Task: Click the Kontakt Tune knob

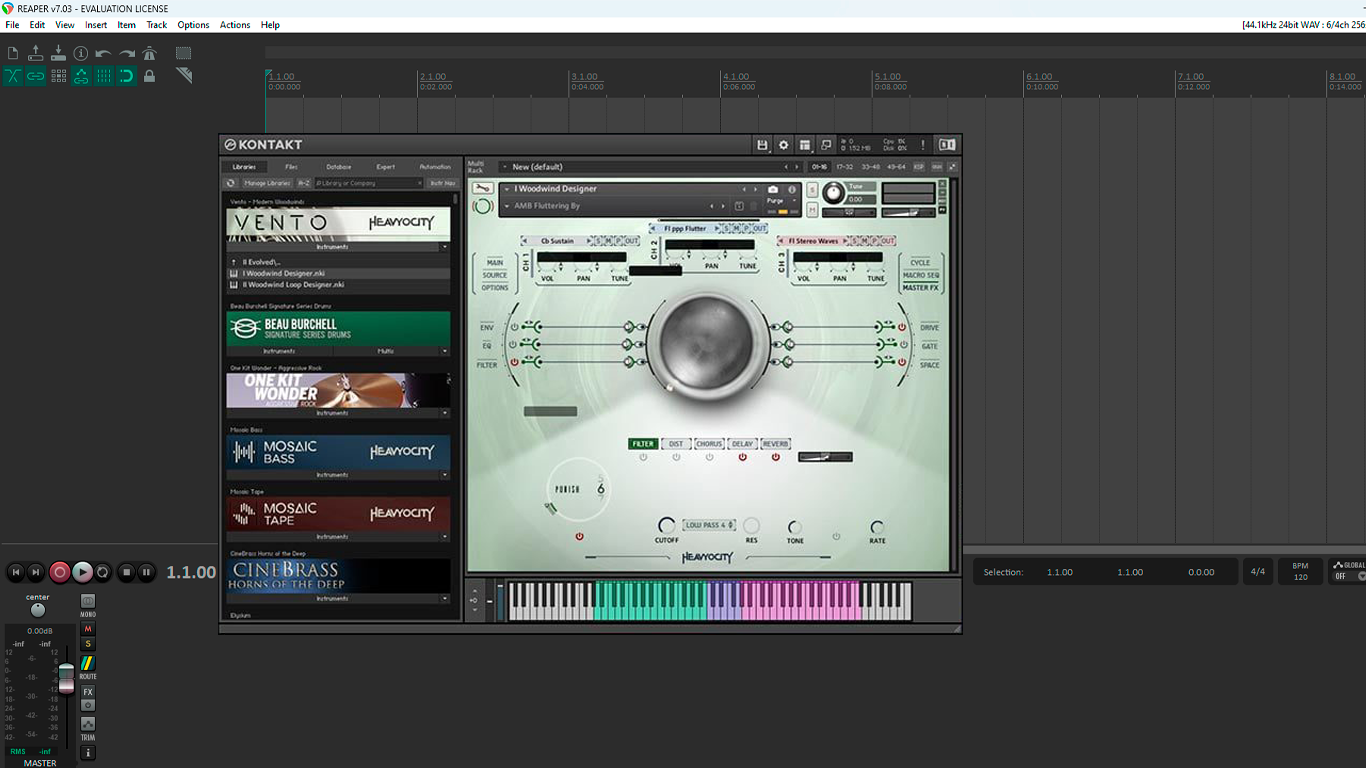Action: pyautogui.click(x=833, y=193)
